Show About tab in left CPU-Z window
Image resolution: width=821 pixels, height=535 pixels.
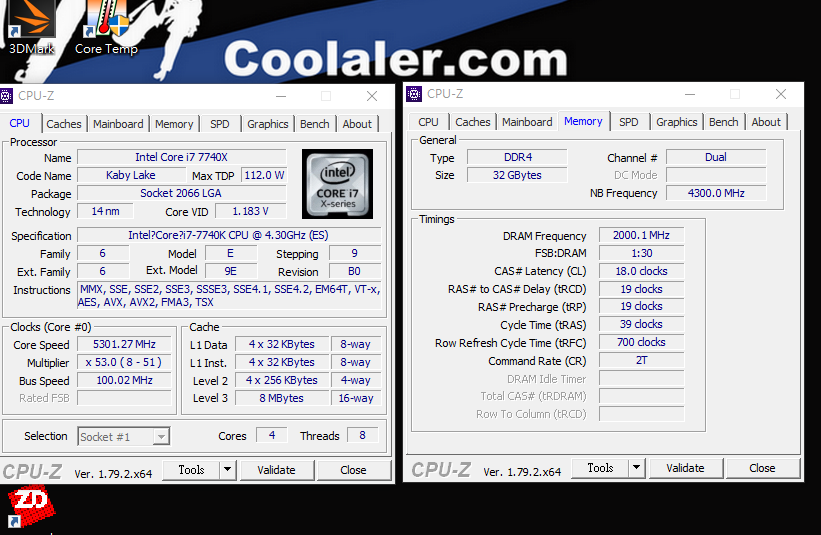357,124
